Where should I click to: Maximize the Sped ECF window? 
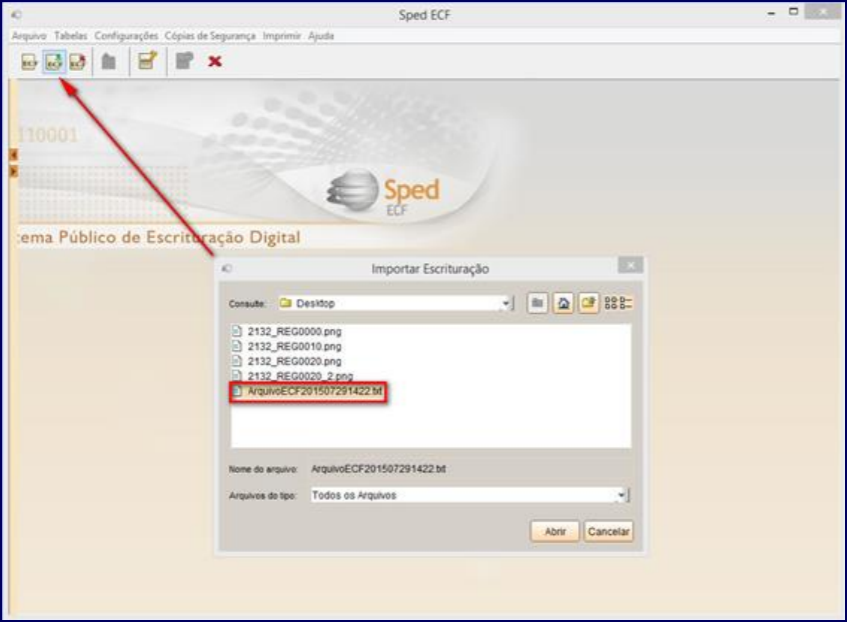coord(793,12)
